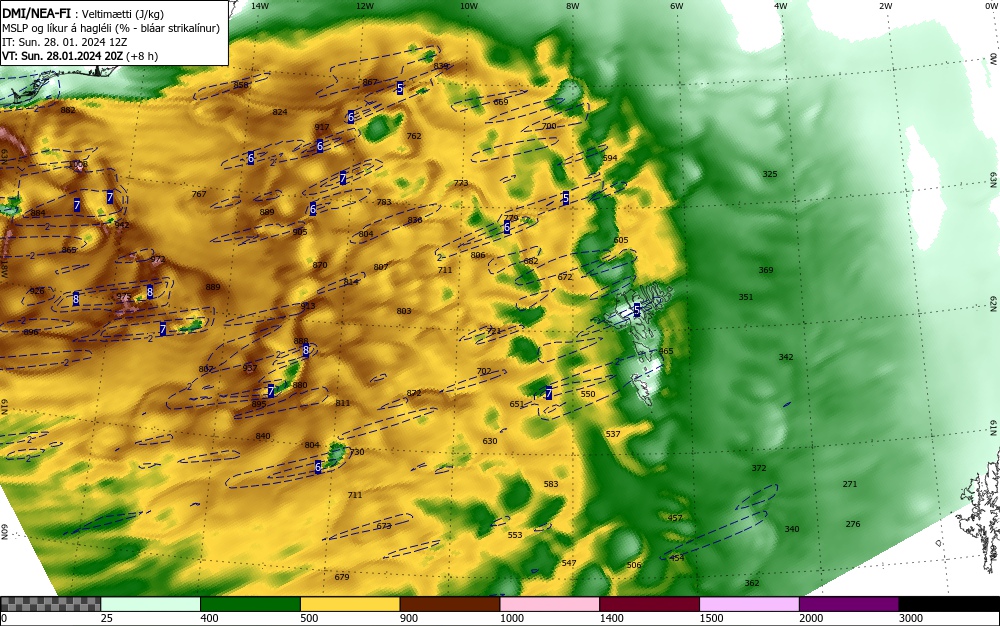
Task: Select the light purple 1500–2000 legend swatch
Action: coord(749,604)
